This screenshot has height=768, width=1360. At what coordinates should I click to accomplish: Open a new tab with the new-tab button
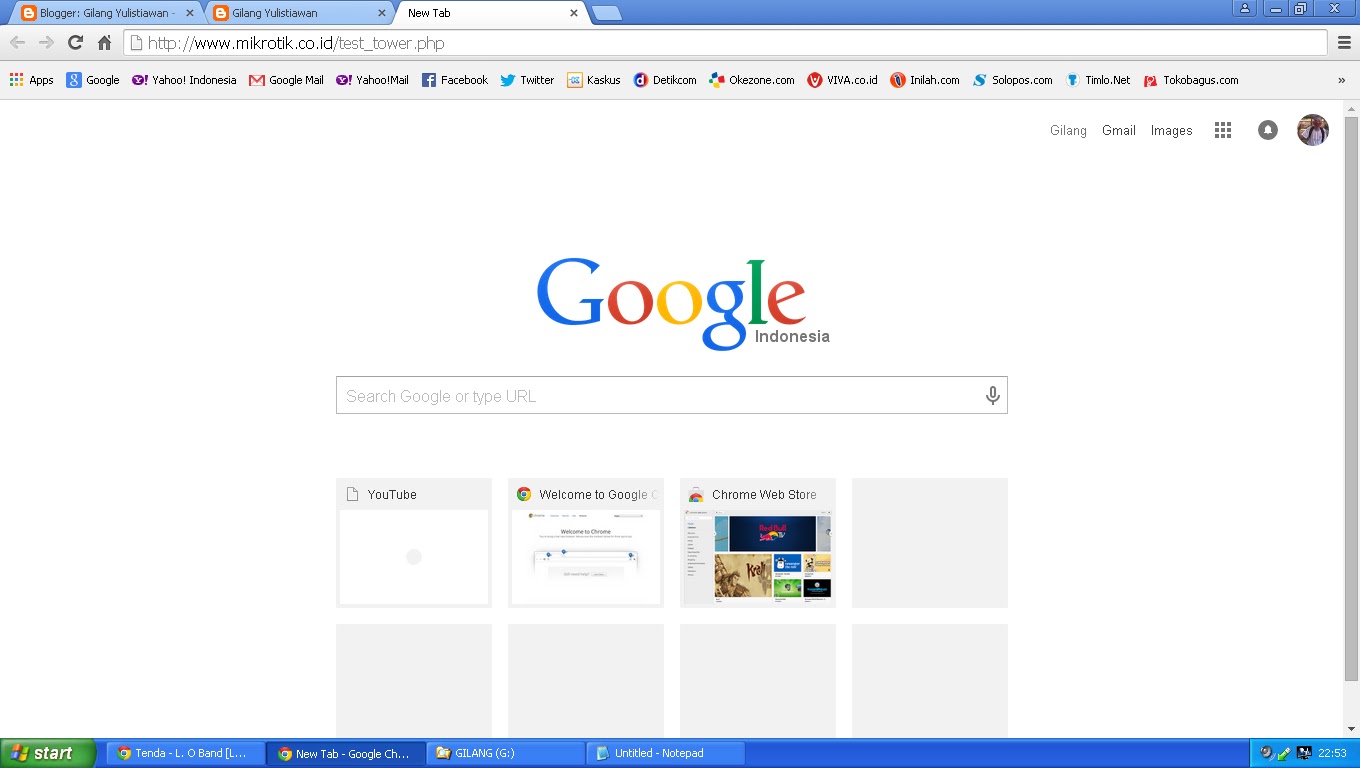[x=606, y=13]
